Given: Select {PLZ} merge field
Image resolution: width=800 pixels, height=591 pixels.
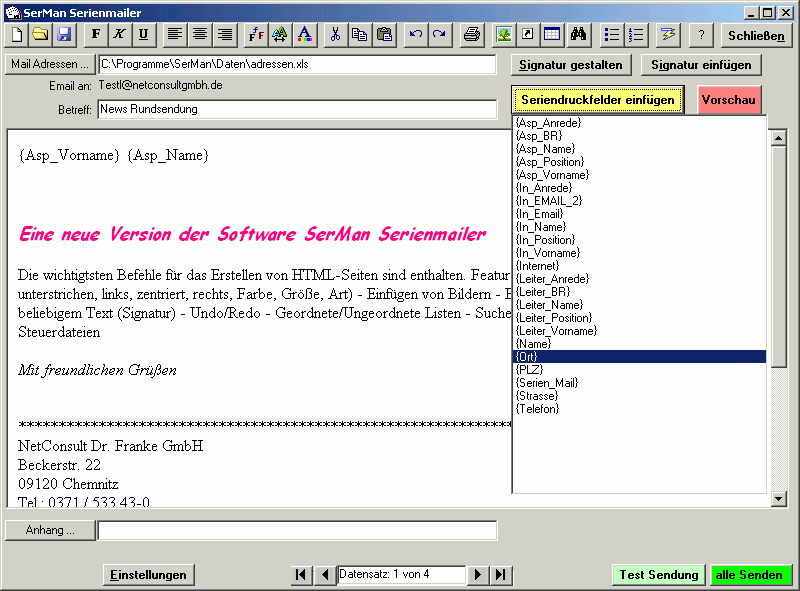Looking at the screenshot, I should pos(639,370).
